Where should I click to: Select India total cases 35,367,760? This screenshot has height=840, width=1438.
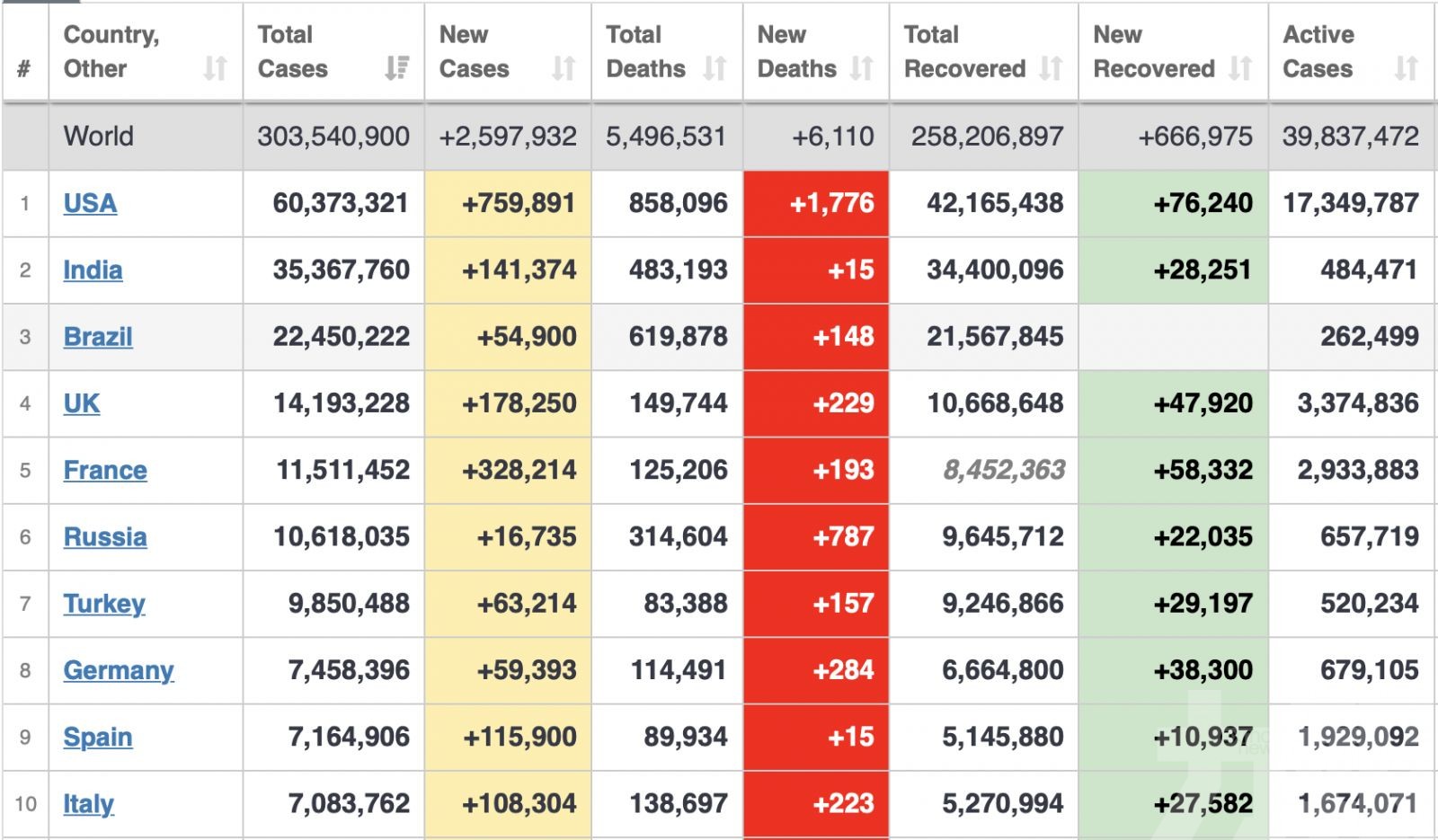click(341, 270)
